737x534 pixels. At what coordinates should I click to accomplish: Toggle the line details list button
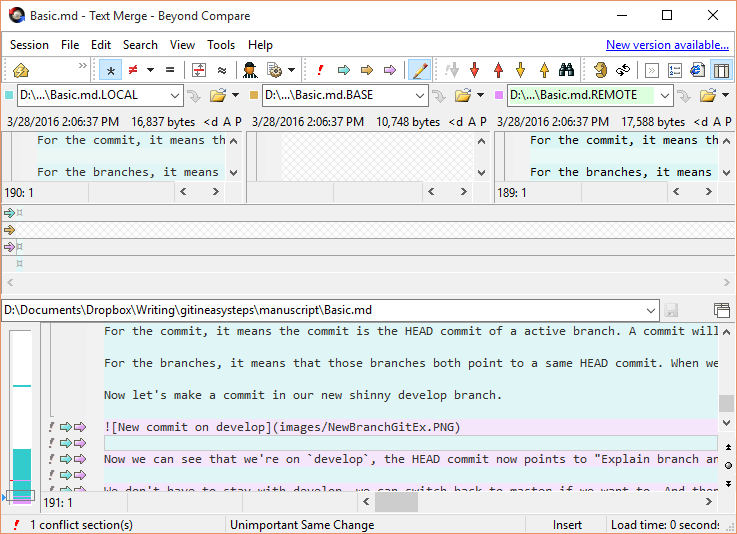click(x=675, y=71)
